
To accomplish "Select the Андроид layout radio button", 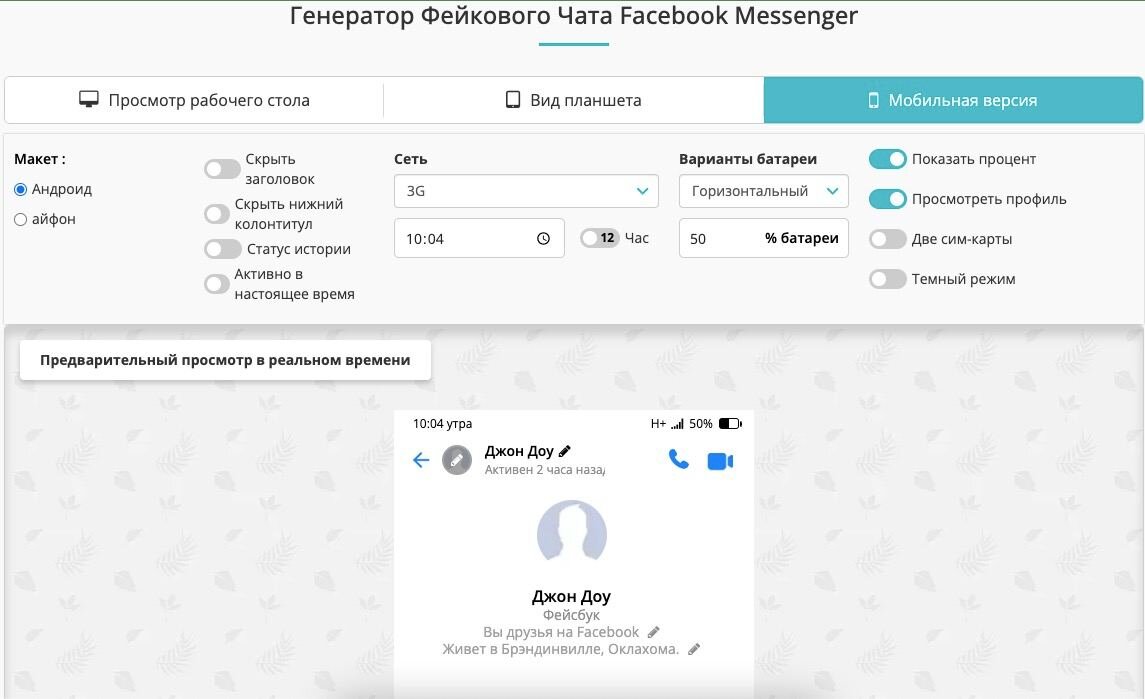I will [x=20, y=189].
